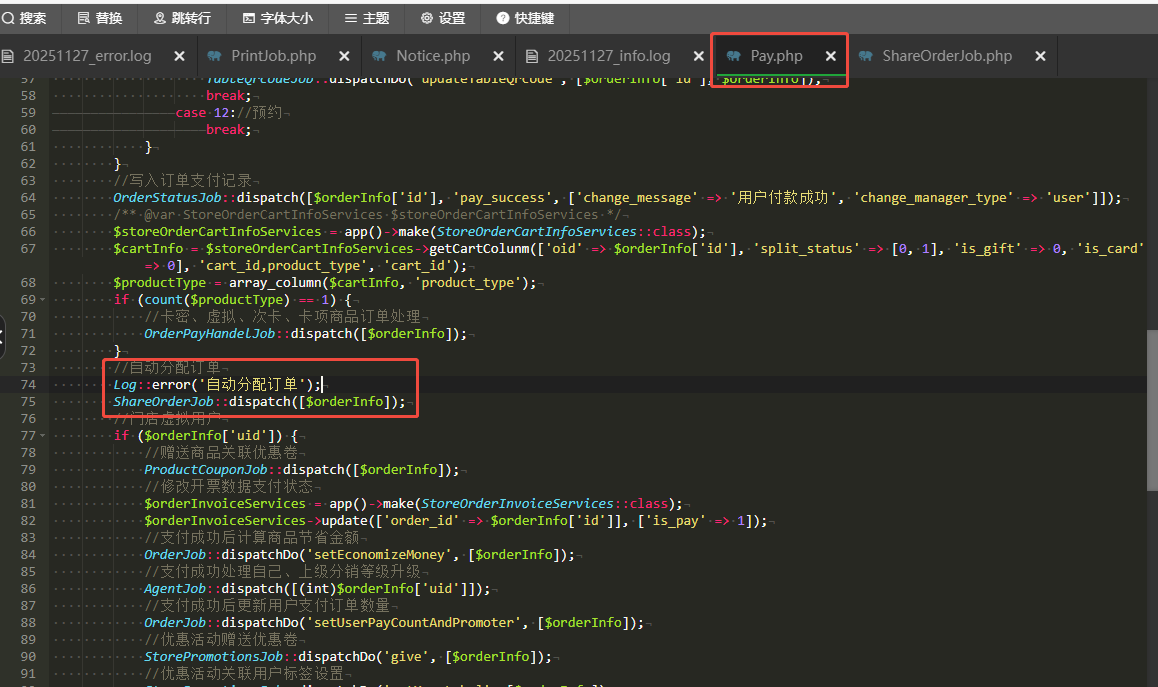Open the 设置 settings gear
The width and height of the screenshot is (1158, 687).
(442, 18)
